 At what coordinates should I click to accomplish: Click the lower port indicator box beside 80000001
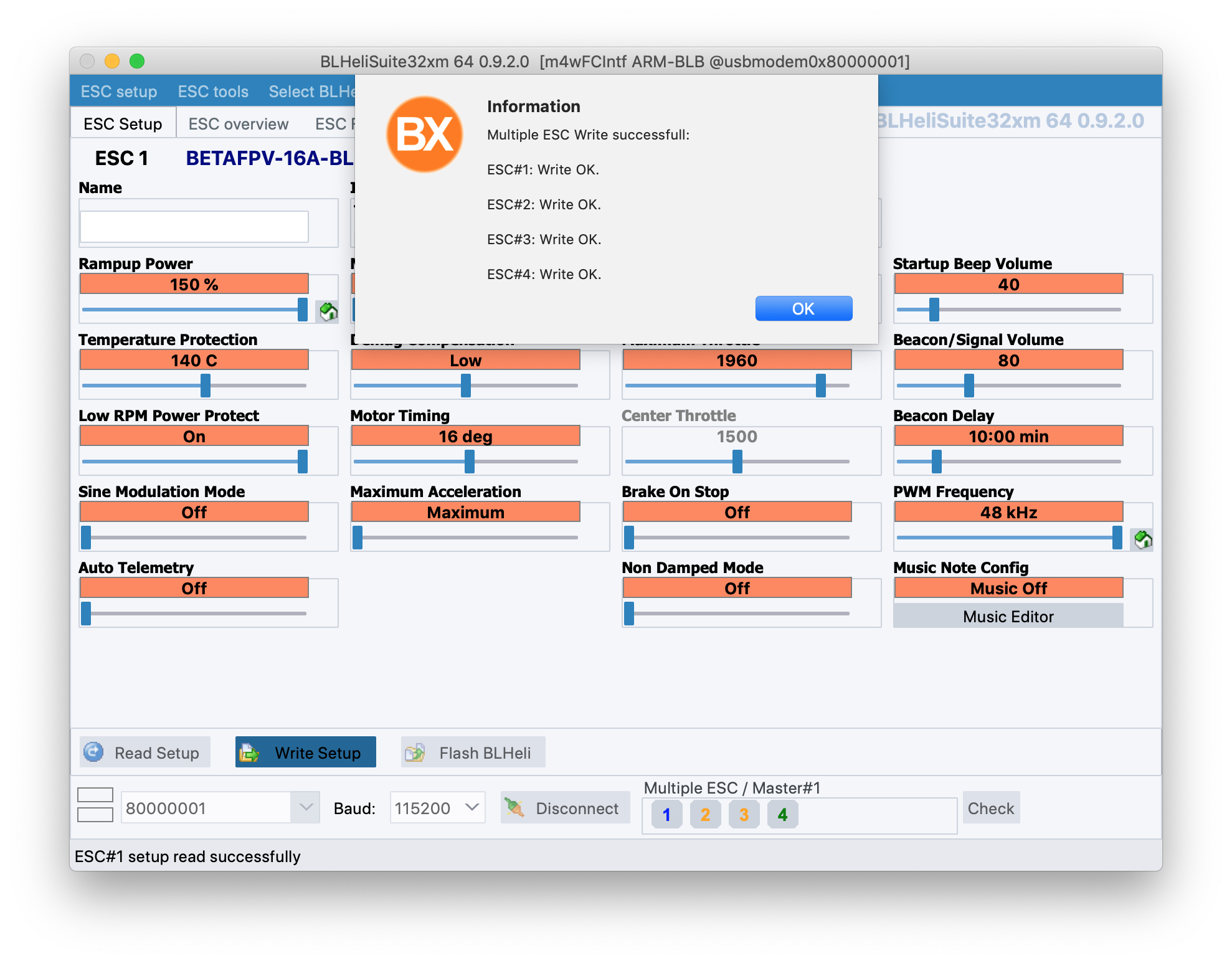[95, 815]
